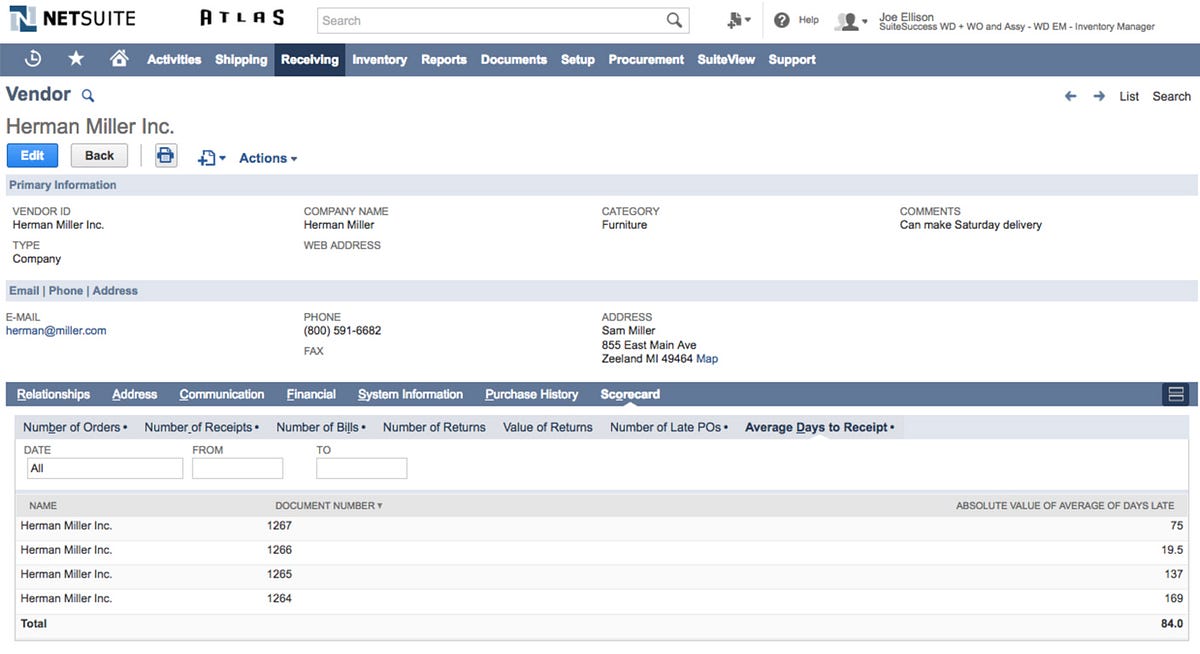Go to next record arrow
The width and height of the screenshot is (1200, 654).
[1099, 96]
